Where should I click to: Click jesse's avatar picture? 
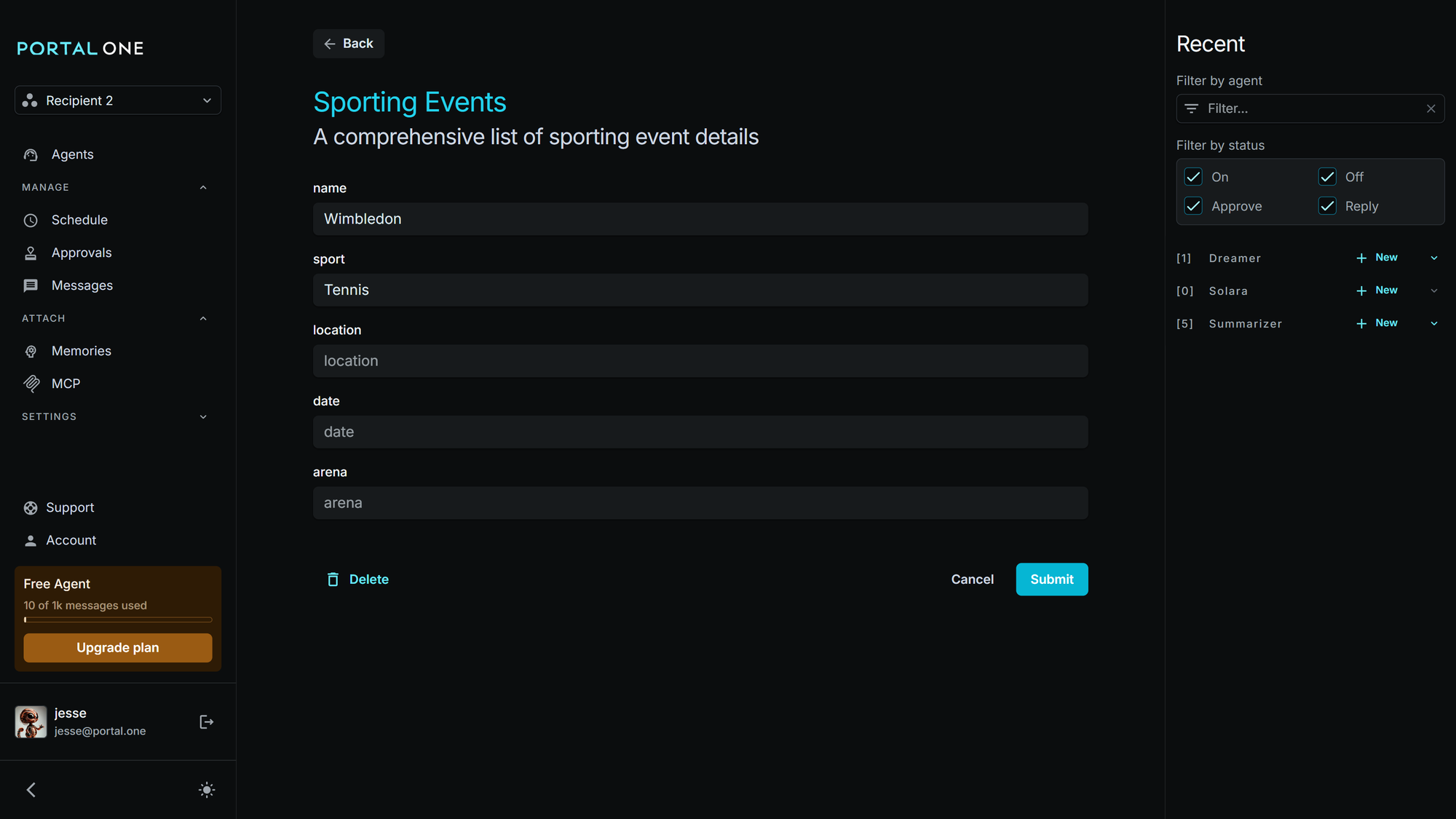tap(31, 721)
